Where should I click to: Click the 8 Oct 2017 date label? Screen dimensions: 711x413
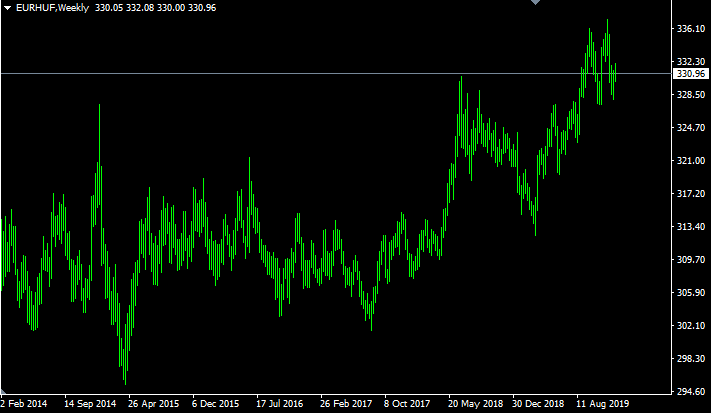tap(407, 403)
